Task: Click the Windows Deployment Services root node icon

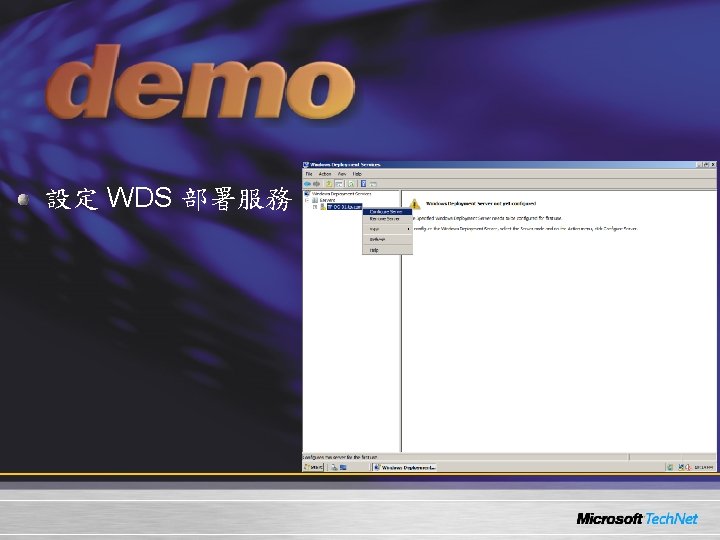Action: tap(307, 194)
